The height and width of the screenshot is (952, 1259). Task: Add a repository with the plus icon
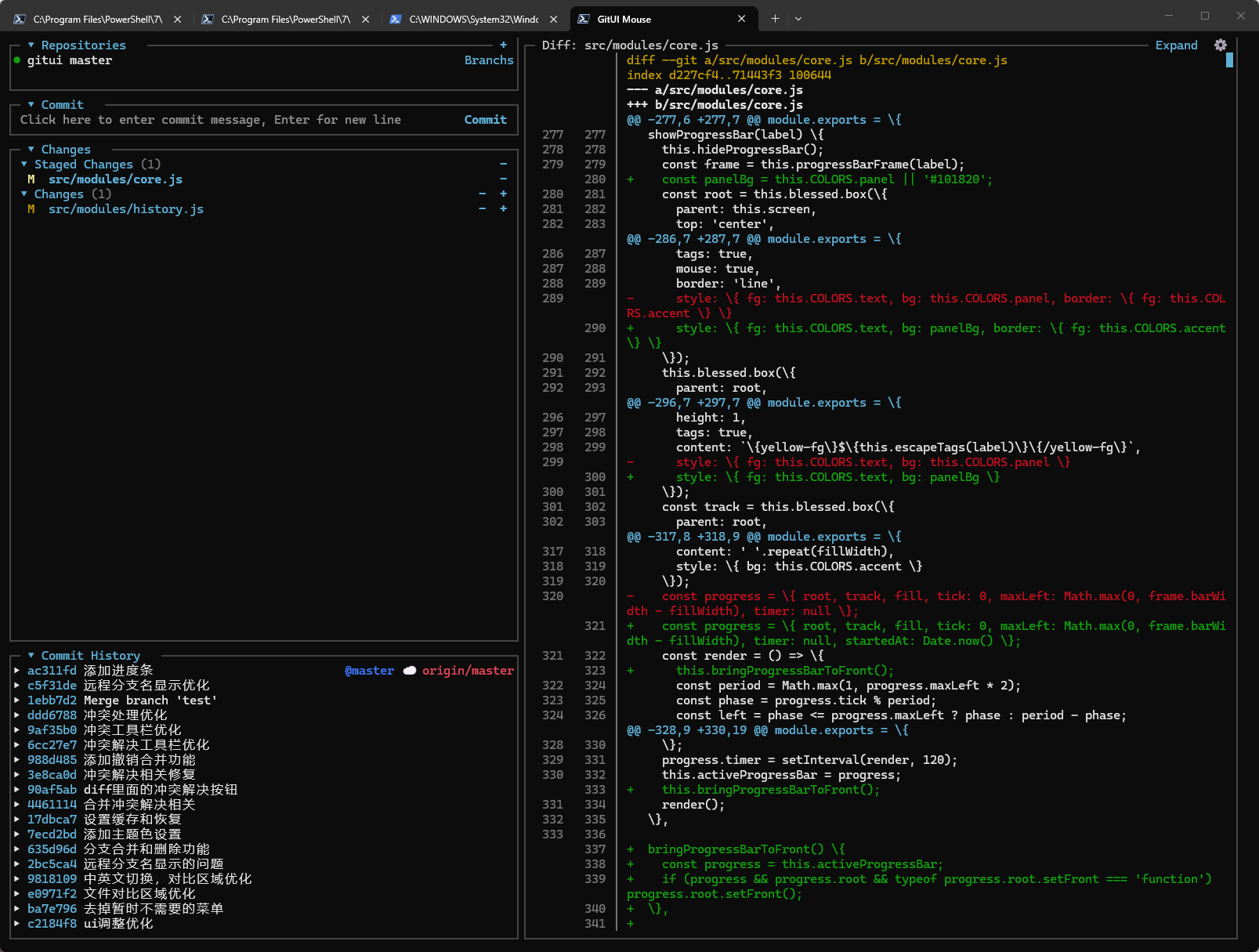pyautogui.click(x=503, y=45)
